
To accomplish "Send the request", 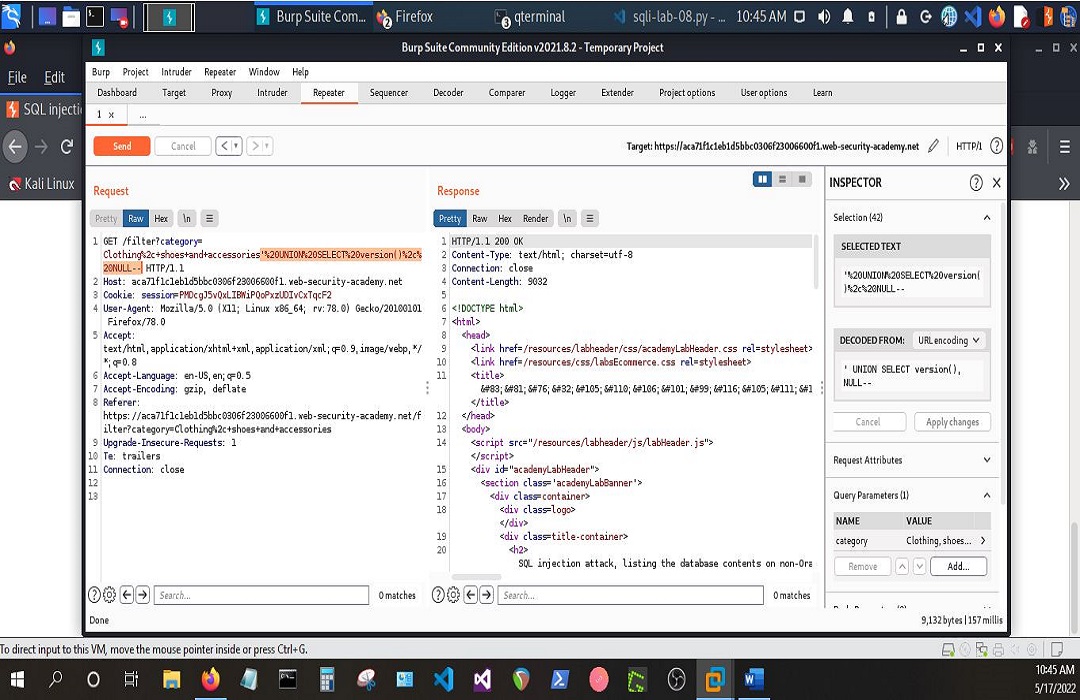I will [122, 146].
